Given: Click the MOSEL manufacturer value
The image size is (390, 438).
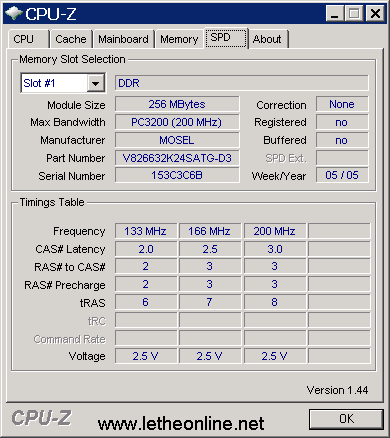Looking at the screenshot, I should 177,140.
